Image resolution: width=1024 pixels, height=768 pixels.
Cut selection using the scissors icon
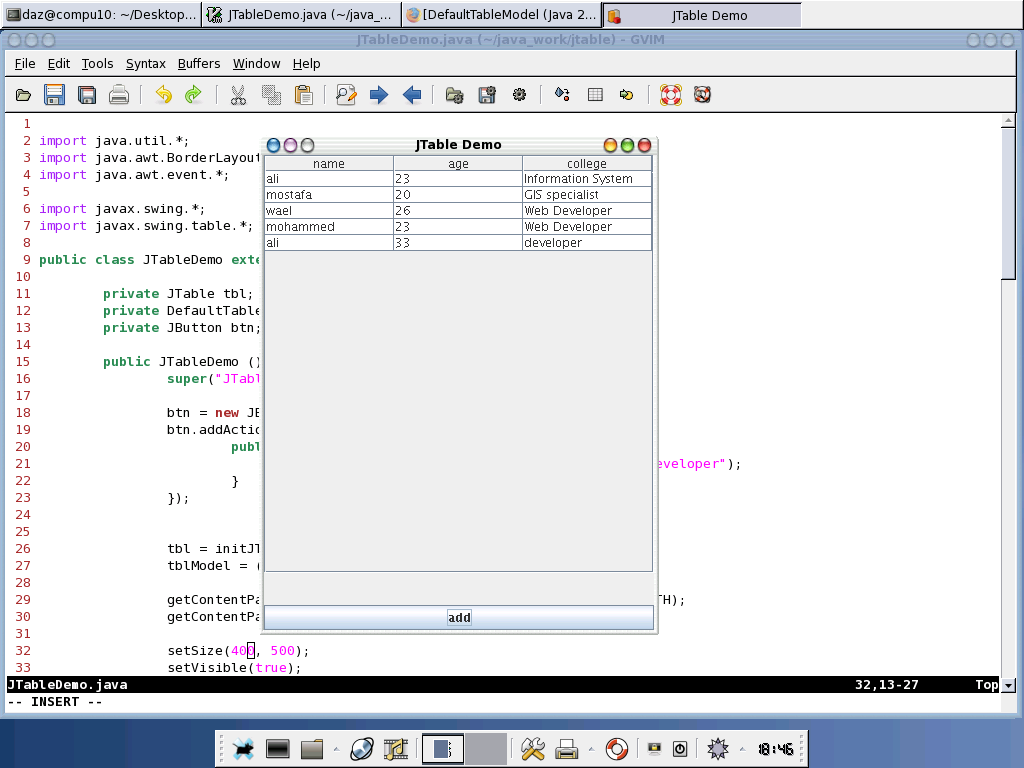click(238, 95)
